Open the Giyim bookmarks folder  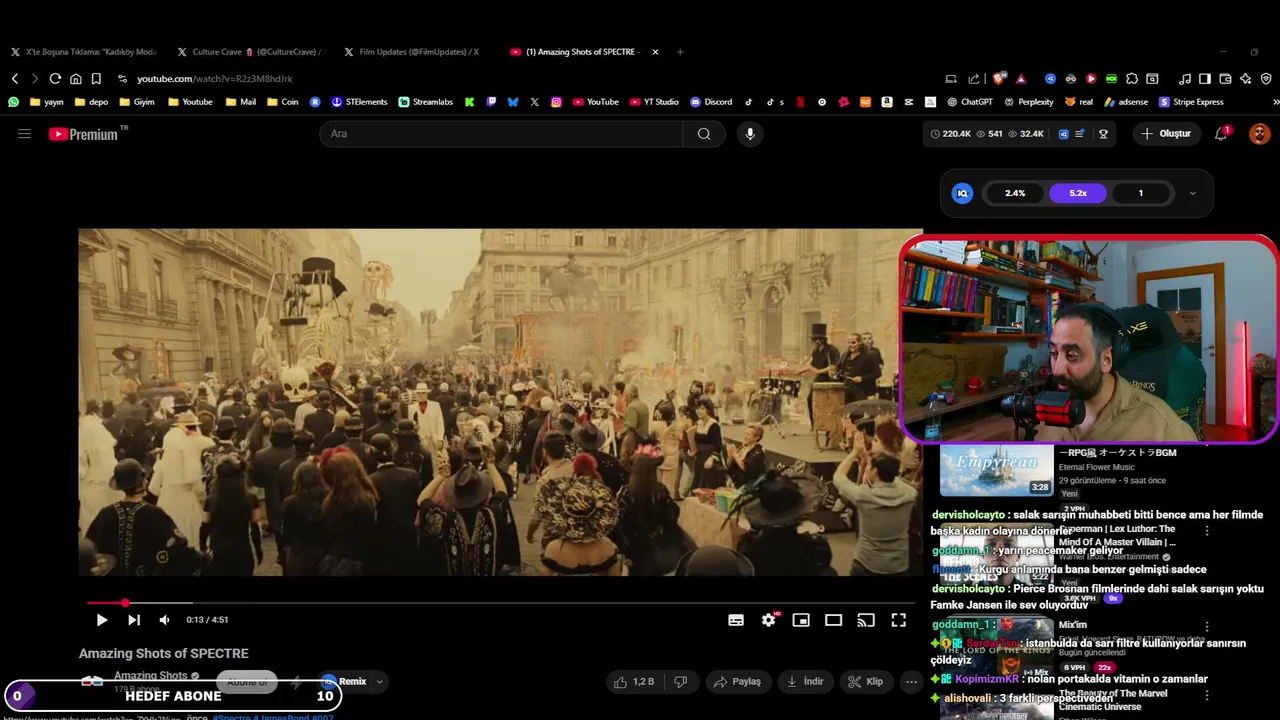(x=137, y=102)
